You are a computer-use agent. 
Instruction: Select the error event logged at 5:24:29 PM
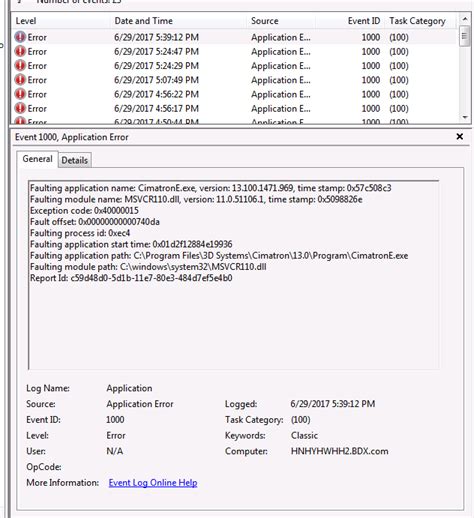(235, 66)
